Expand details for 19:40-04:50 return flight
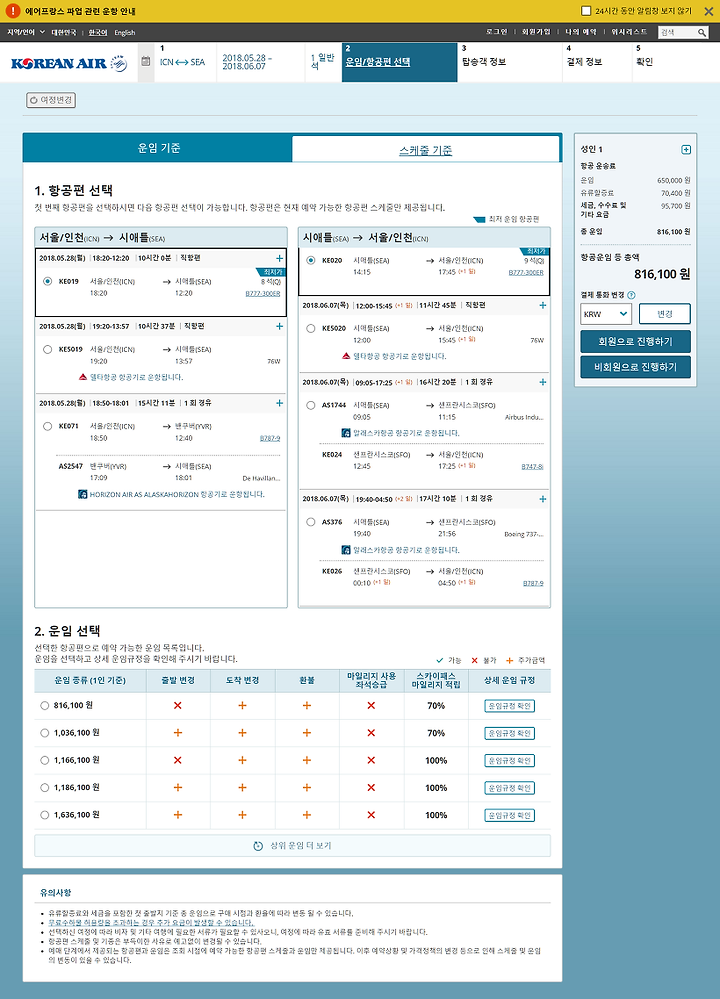The width and height of the screenshot is (720, 999). pyautogui.click(x=543, y=499)
